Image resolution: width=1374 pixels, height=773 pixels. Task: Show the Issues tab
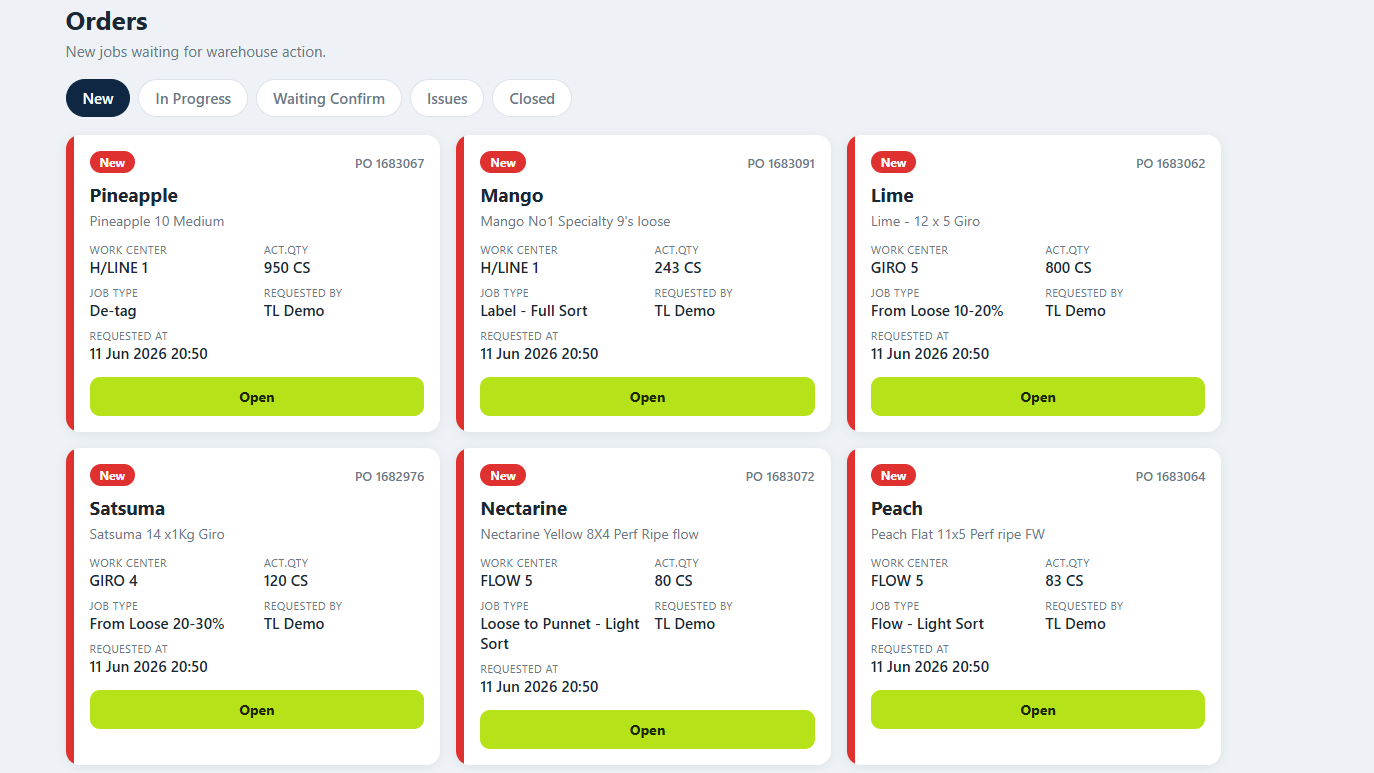tap(447, 98)
